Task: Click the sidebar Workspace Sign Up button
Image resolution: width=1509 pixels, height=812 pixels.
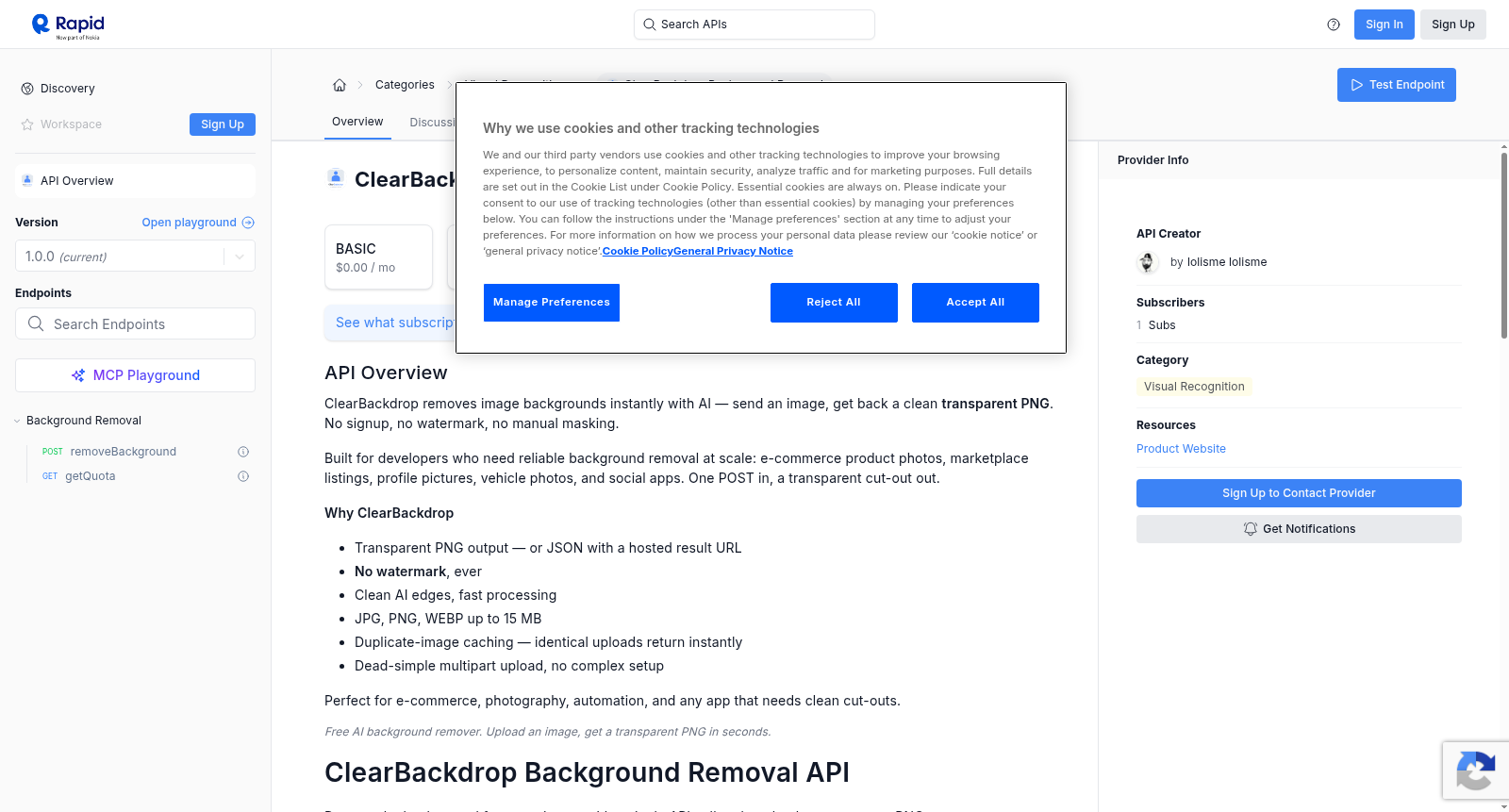Action: click(223, 124)
